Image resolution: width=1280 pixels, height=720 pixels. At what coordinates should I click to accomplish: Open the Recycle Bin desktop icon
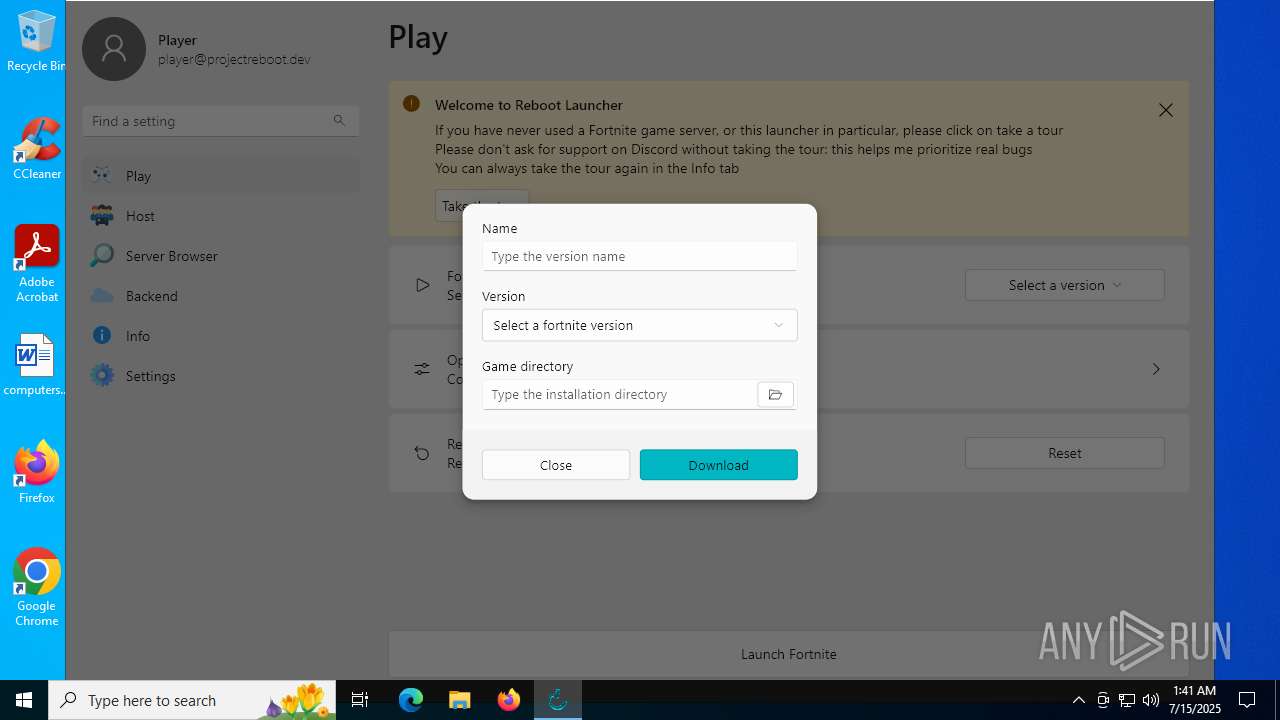point(36,42)
